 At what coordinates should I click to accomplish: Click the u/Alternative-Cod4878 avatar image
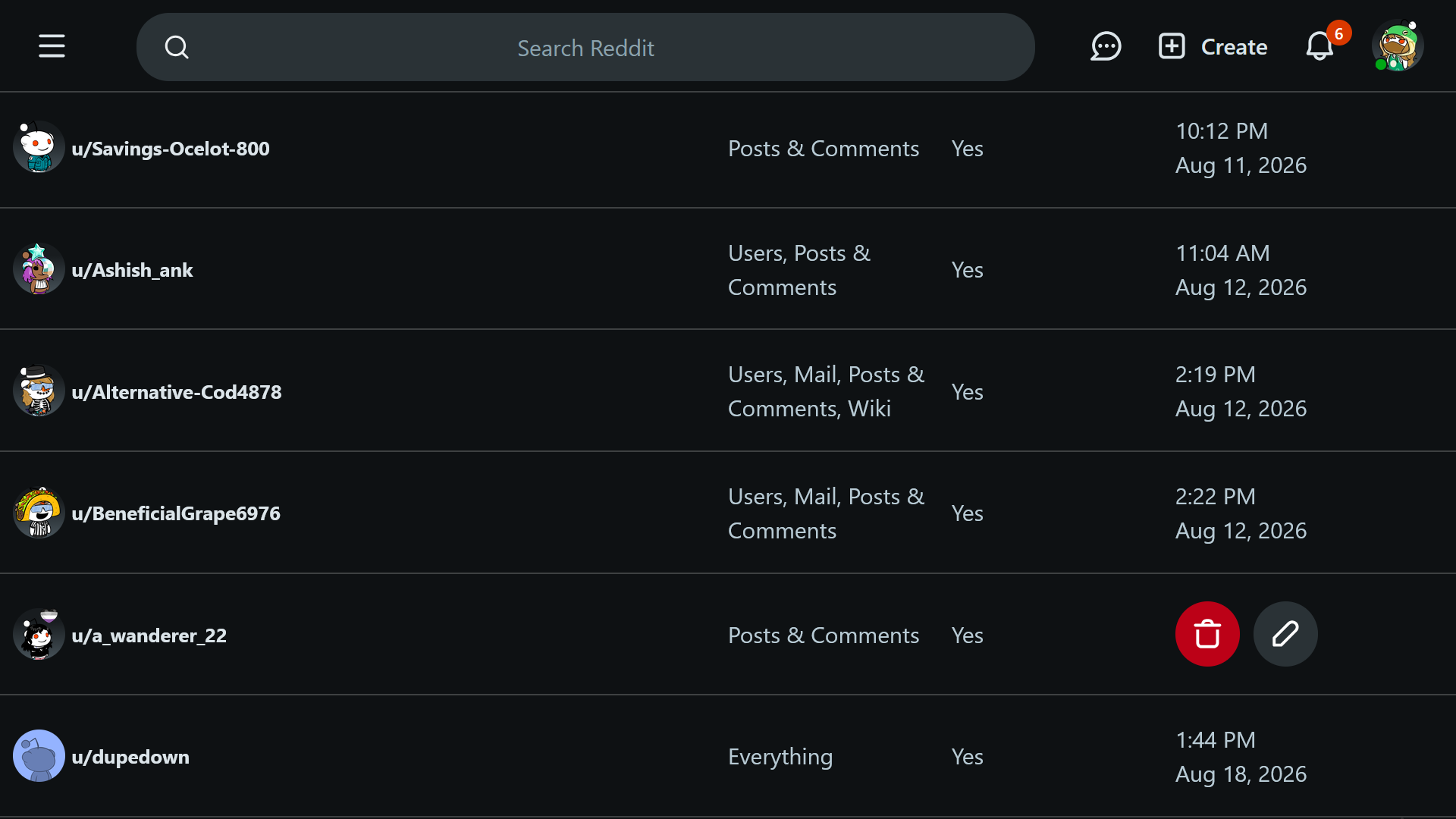(39, 391)
